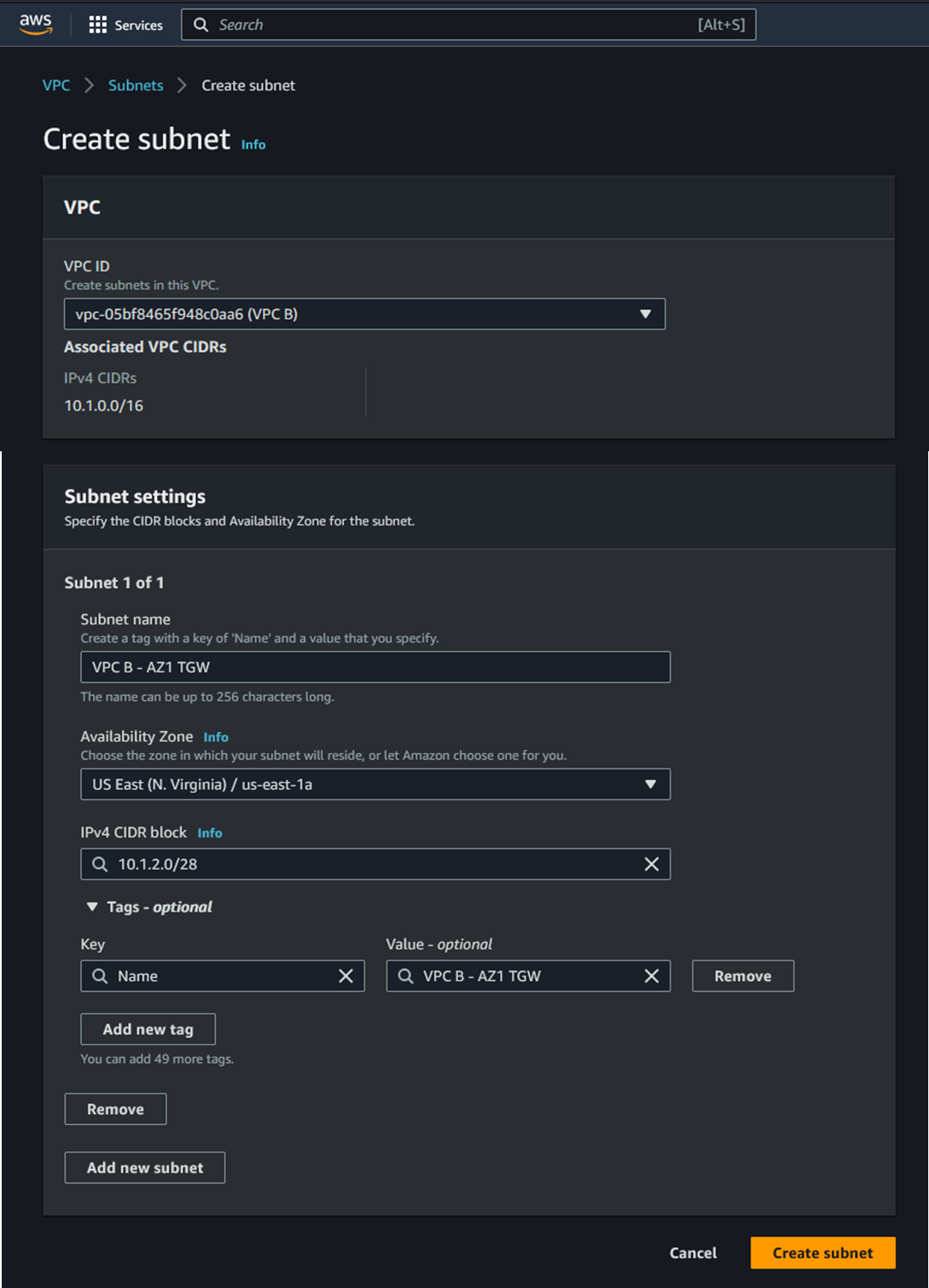Remove the Name tag row
The width and height of the screenshot is (929, 1288).
pyautogui.click(x=742, y=976)
